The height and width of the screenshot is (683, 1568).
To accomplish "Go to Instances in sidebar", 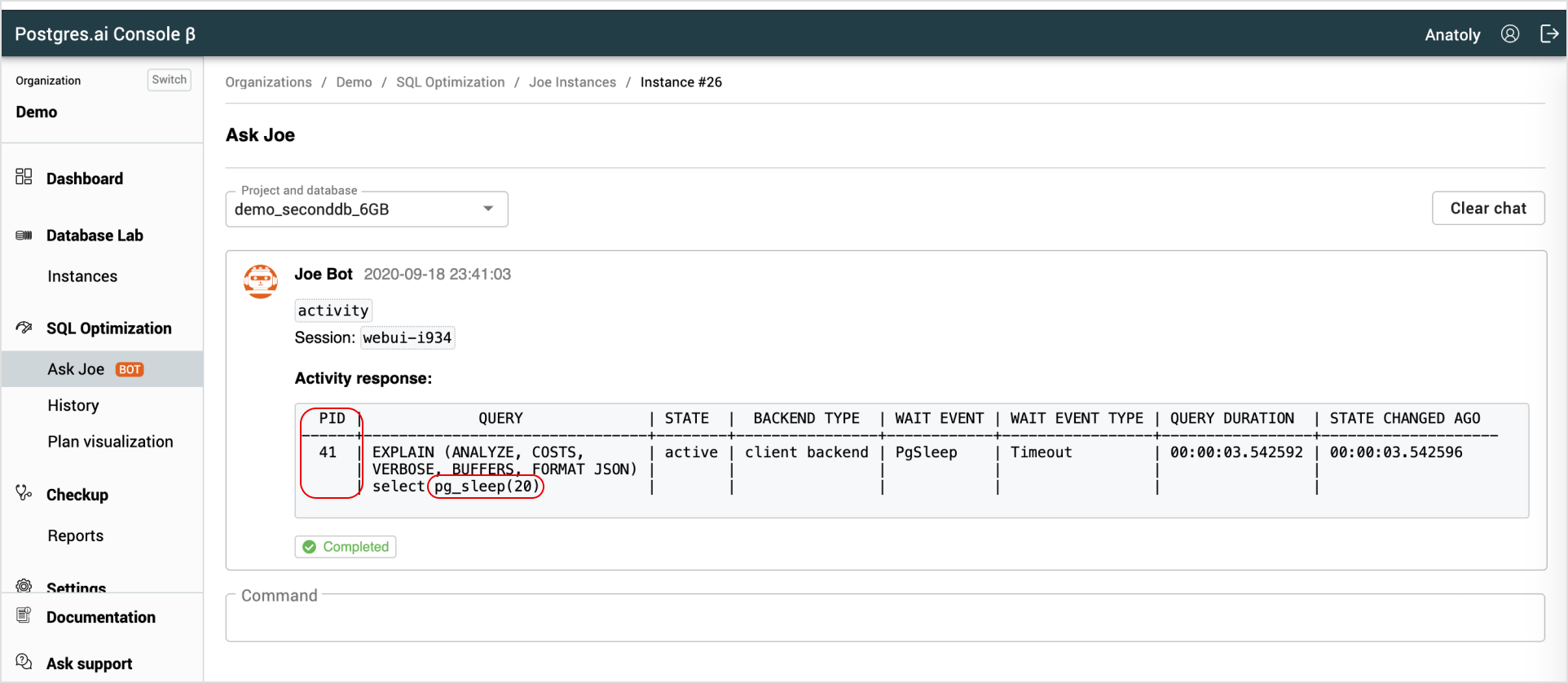I will 82,276.
